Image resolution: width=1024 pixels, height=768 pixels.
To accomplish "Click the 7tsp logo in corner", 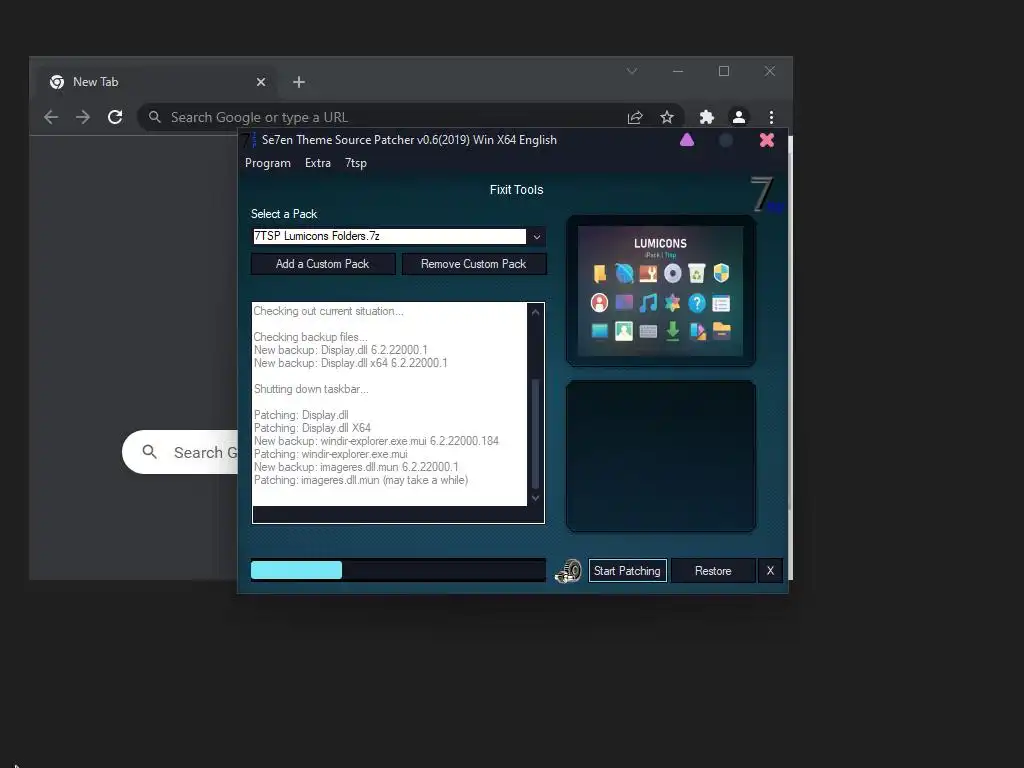I will pyautogui.click(x=766, y=195).
